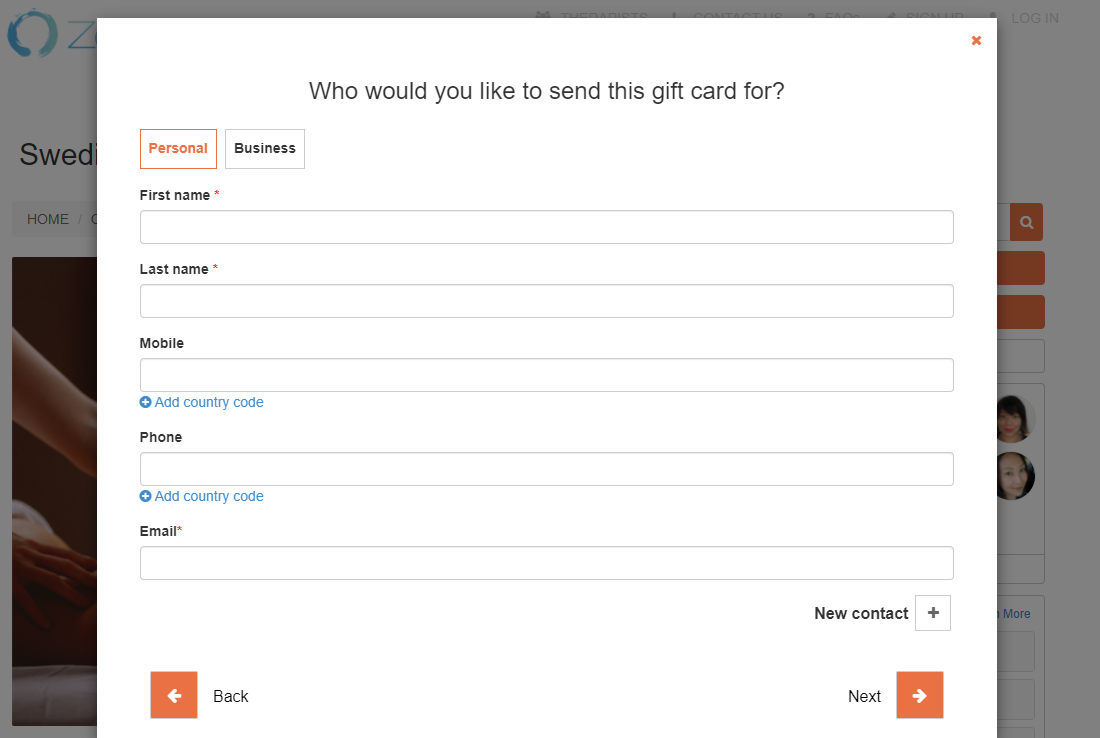The image size is (1100, 738).
Task: Expand Add country code under Phone
Action: (201, 496)
